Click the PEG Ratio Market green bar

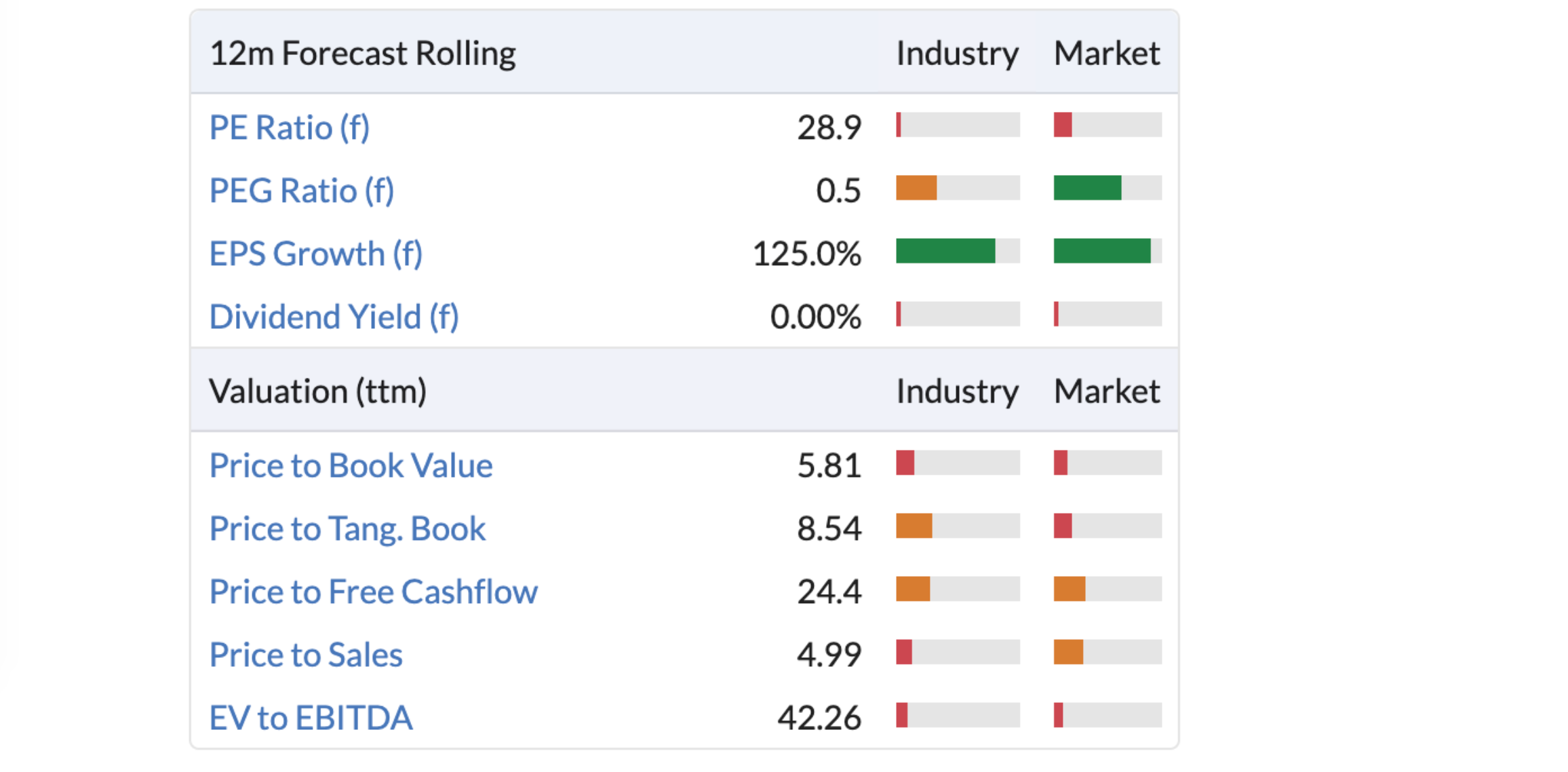click(x=1087, y=188)
